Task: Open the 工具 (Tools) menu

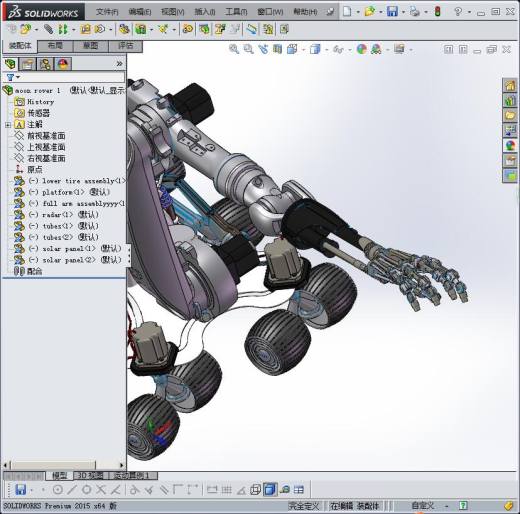Action: 236,12
